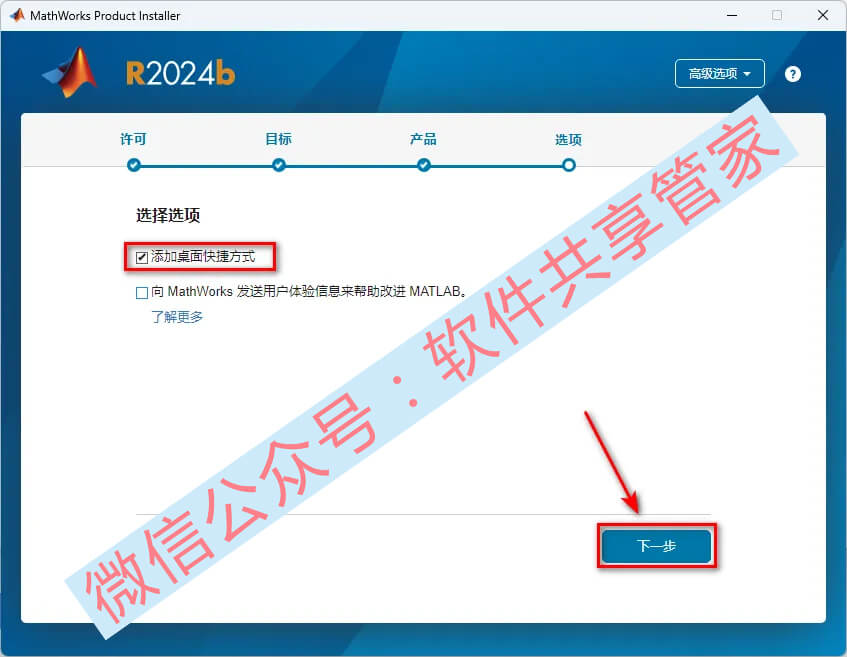847x657 pixels.
Task: Close the MathWorks Product Installer window
Action: 823,15
